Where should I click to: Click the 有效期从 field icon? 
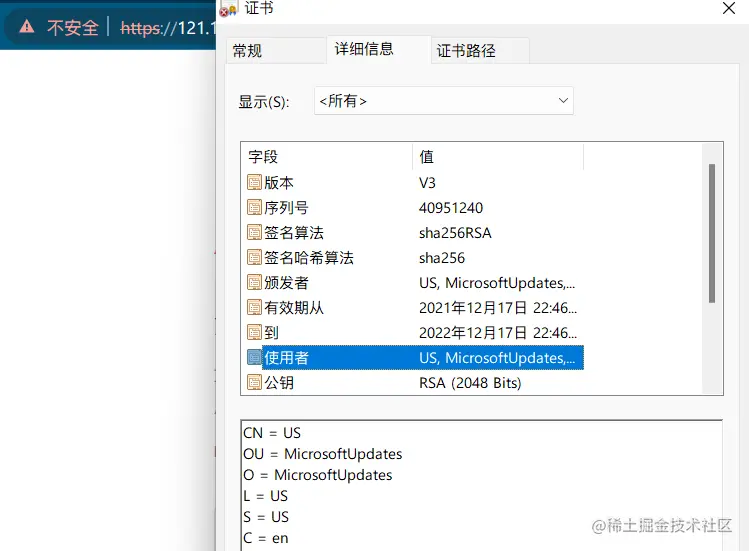click(x=255, y=307)
